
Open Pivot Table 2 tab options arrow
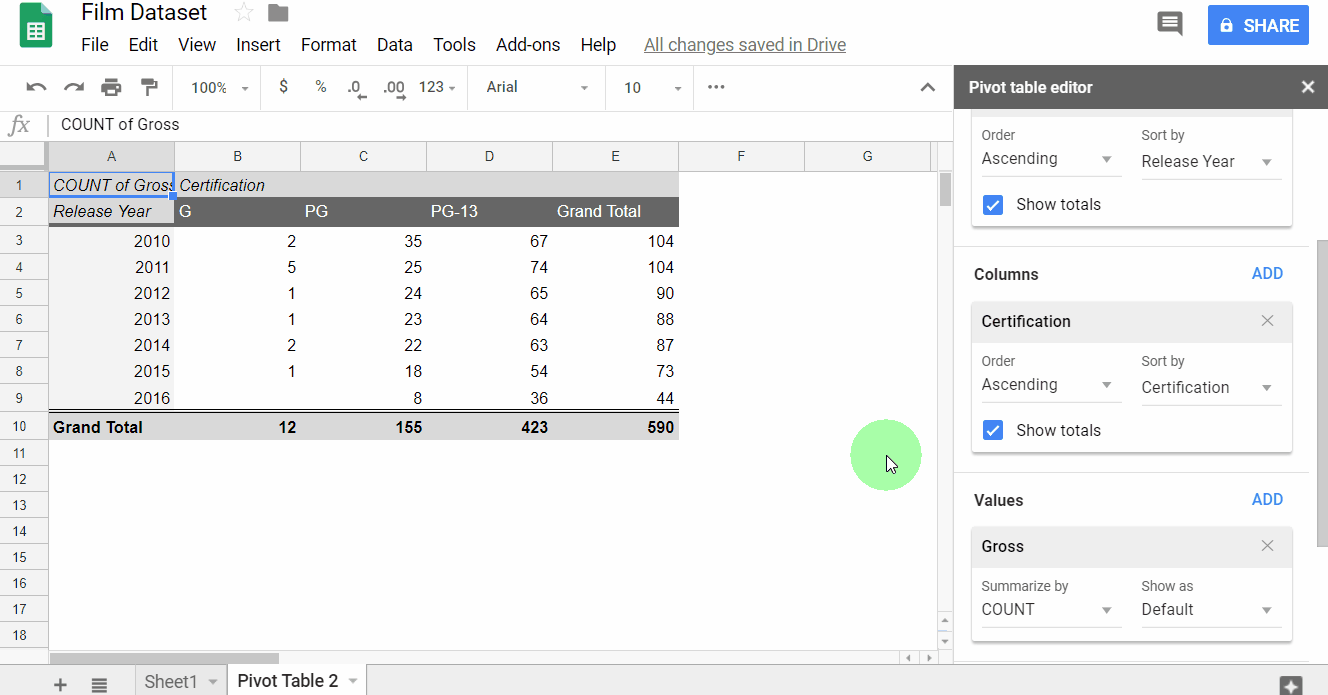coord(353,682)
